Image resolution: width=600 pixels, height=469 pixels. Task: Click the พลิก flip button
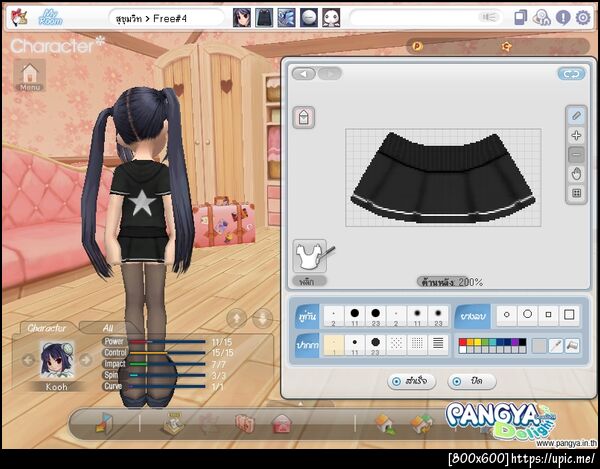(309, 282)
